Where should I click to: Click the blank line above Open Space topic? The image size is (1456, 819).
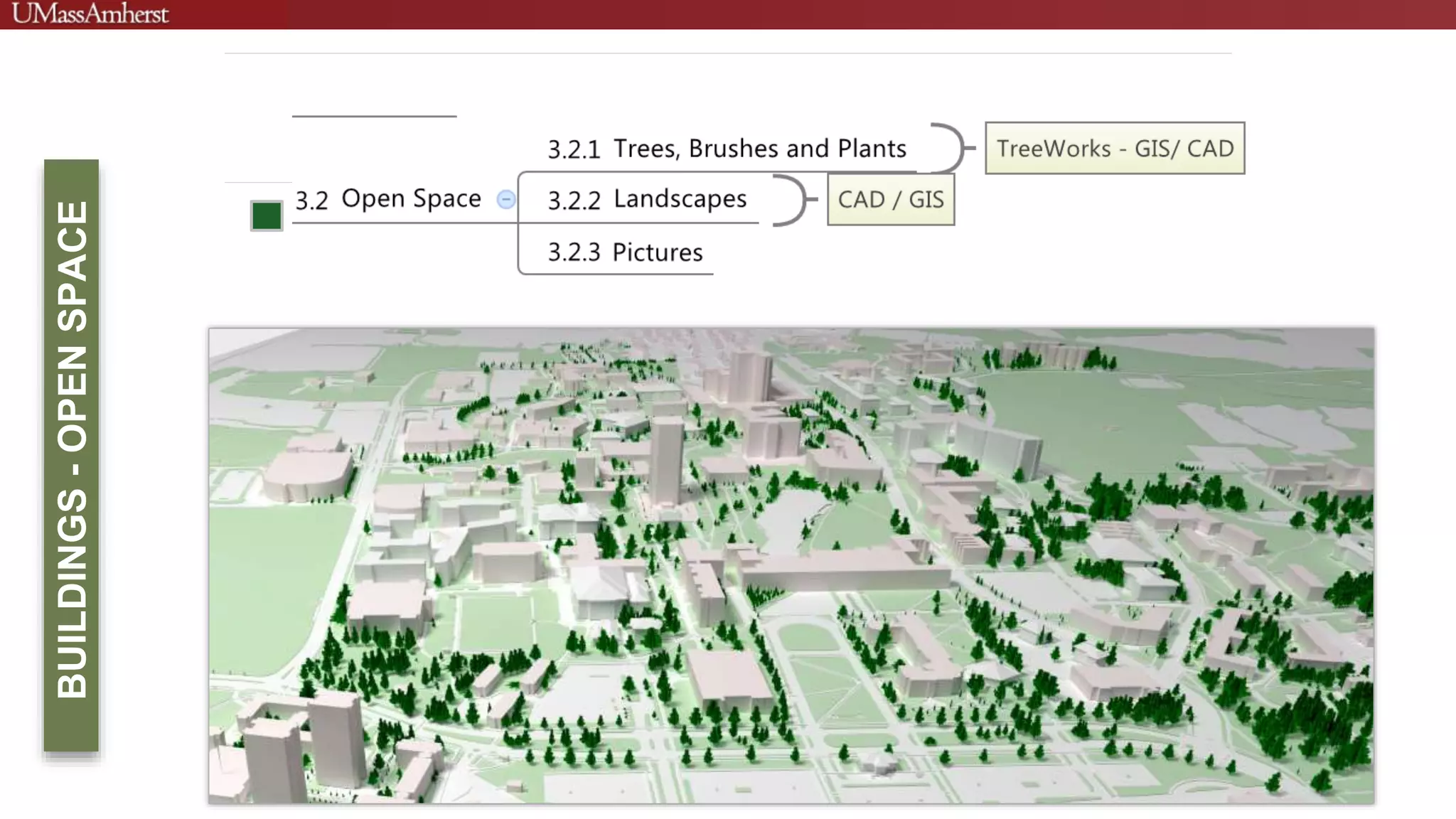click(374, 115)
